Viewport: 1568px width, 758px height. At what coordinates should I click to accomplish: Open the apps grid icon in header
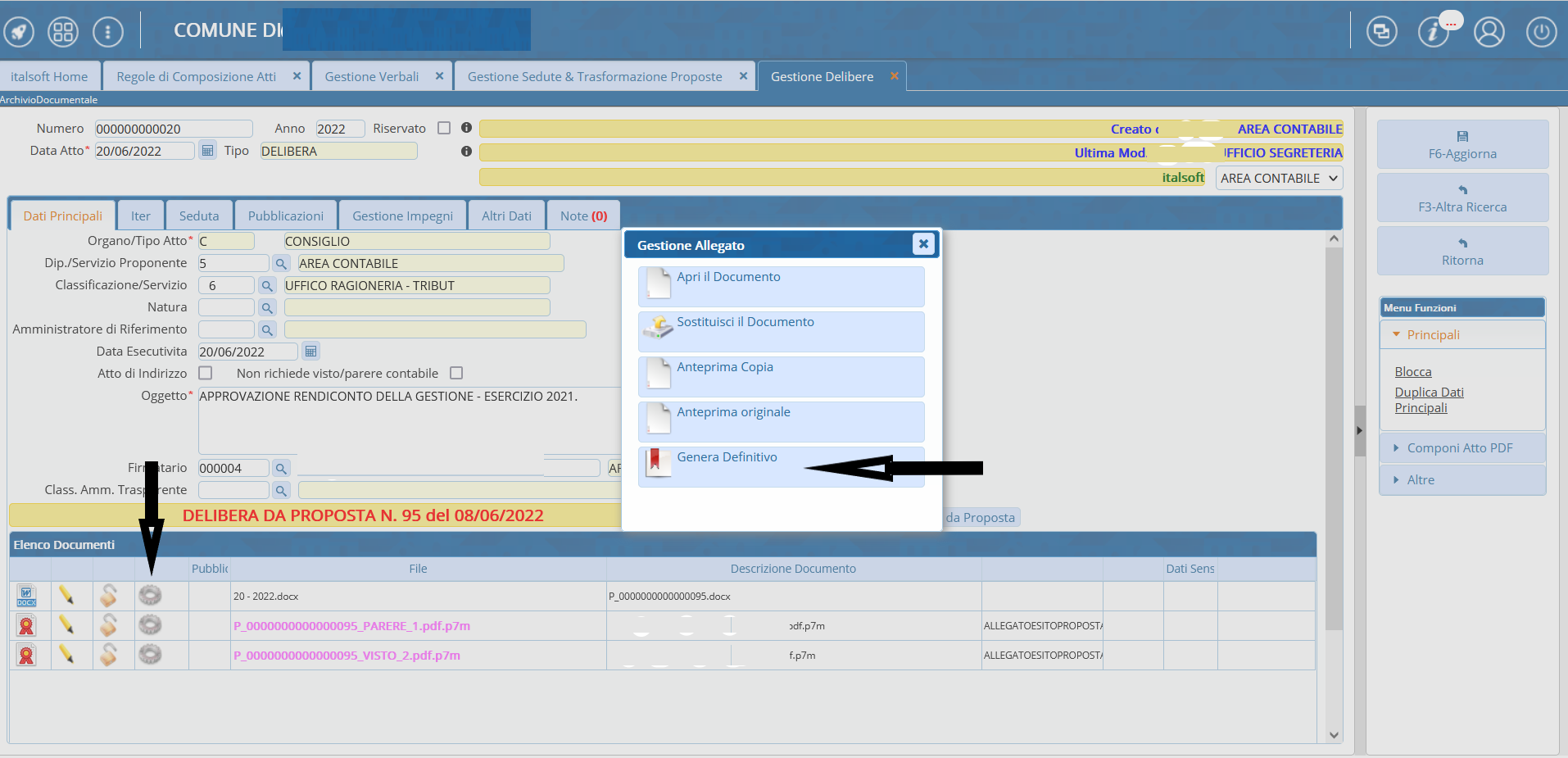tap(63, 32)
